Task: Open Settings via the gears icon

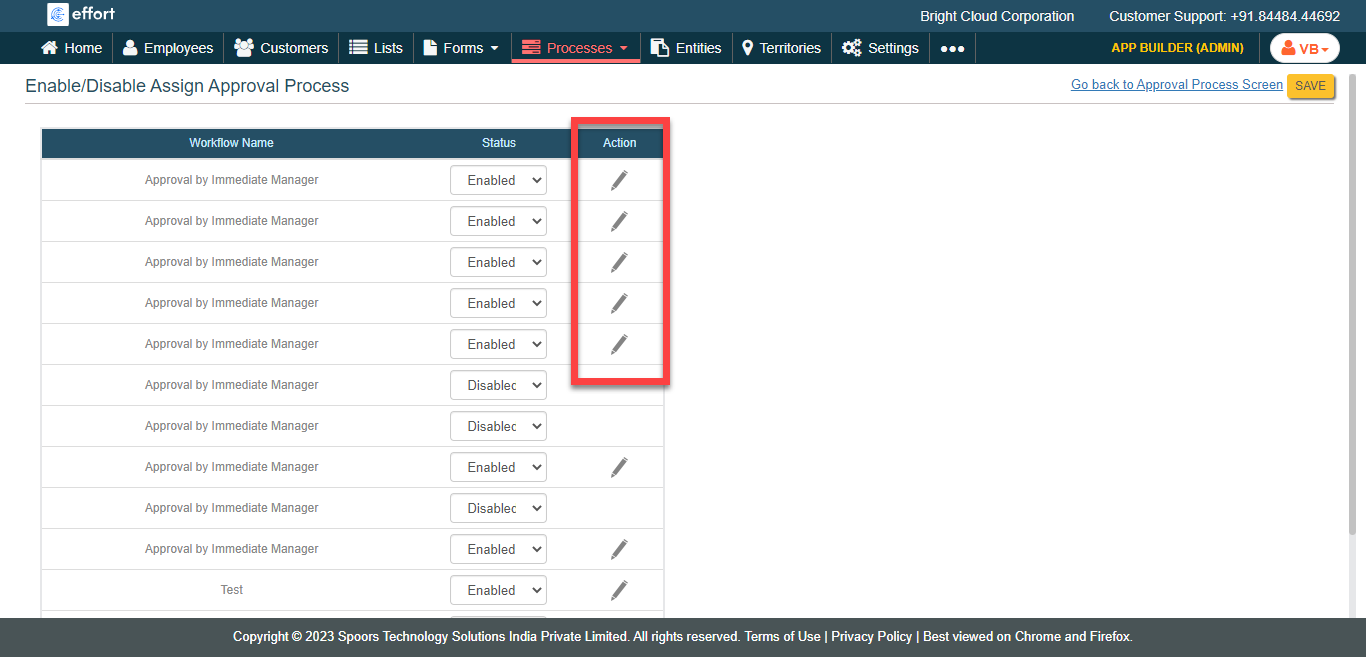Action: [851, 48]
